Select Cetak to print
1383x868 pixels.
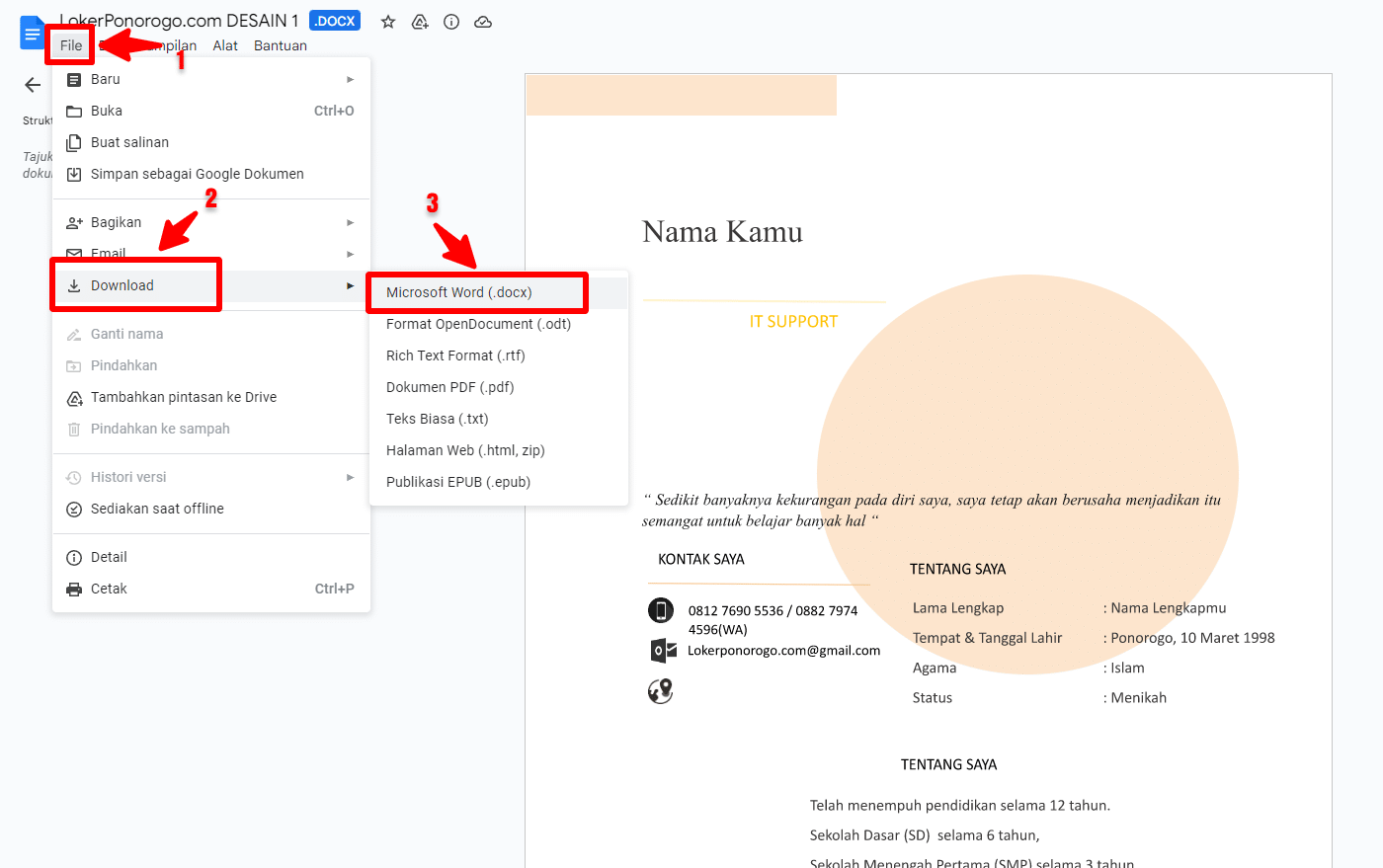point(211,589)
